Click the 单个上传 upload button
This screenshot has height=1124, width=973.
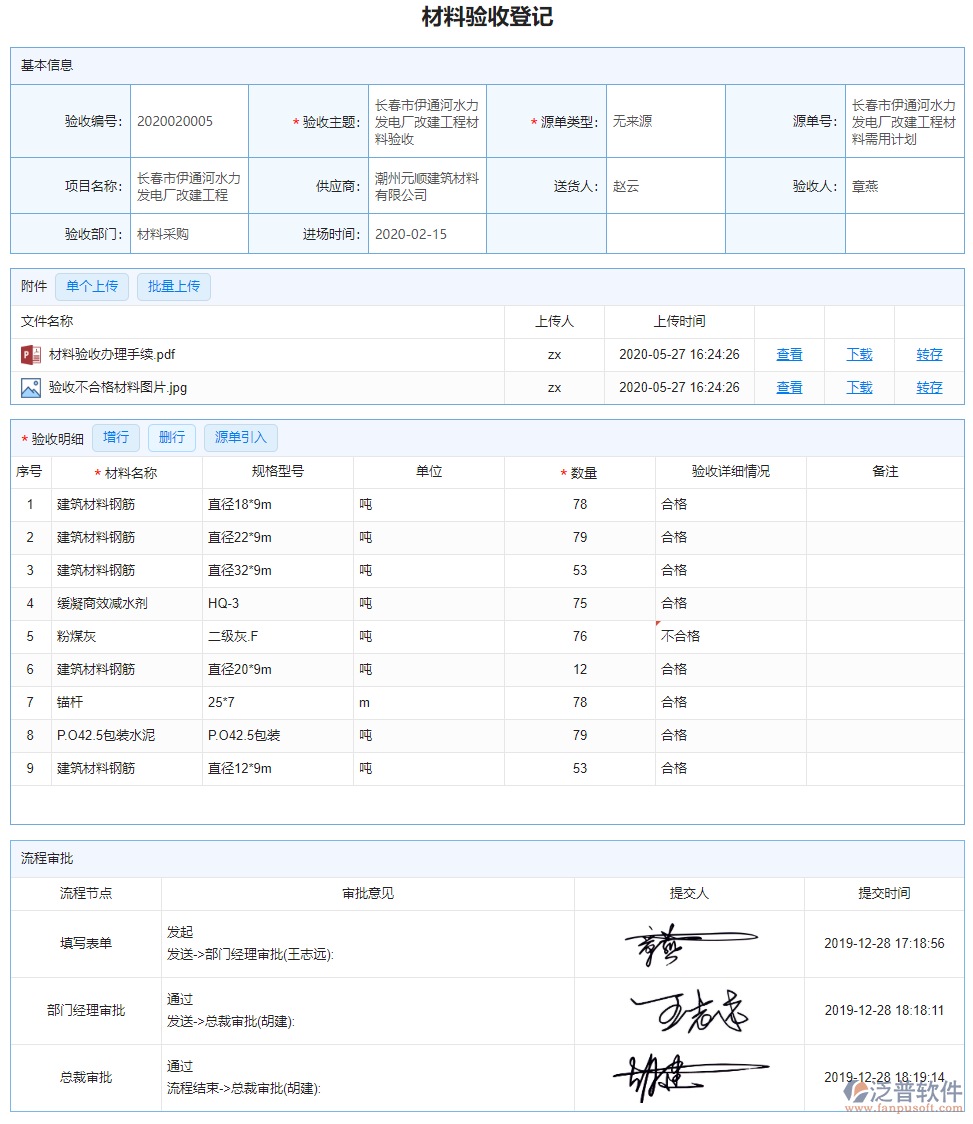click(92, 286)
